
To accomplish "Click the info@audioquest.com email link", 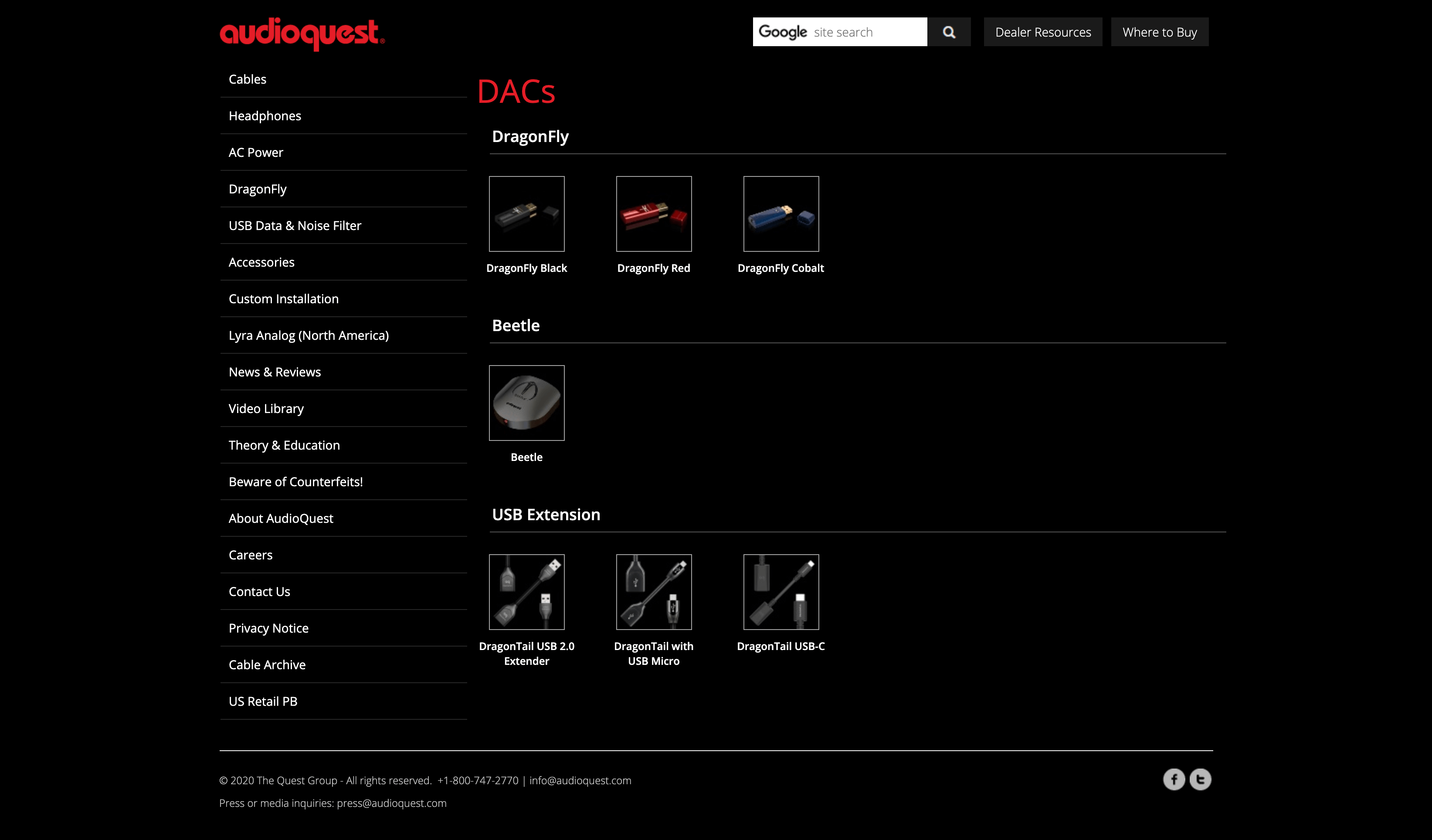I will tap(580, 780).
